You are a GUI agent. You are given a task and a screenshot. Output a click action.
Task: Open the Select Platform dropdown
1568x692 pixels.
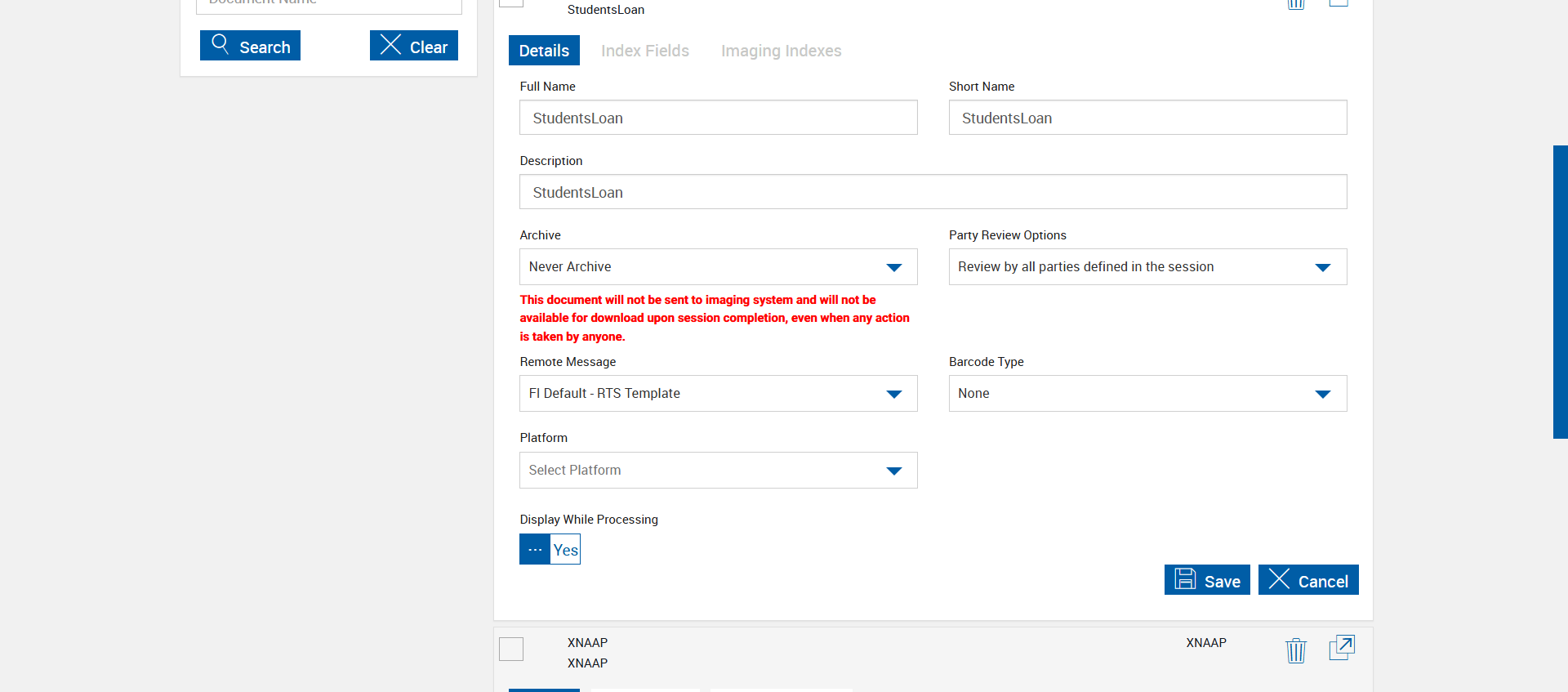pyautogui.click(x=718, y=471)
